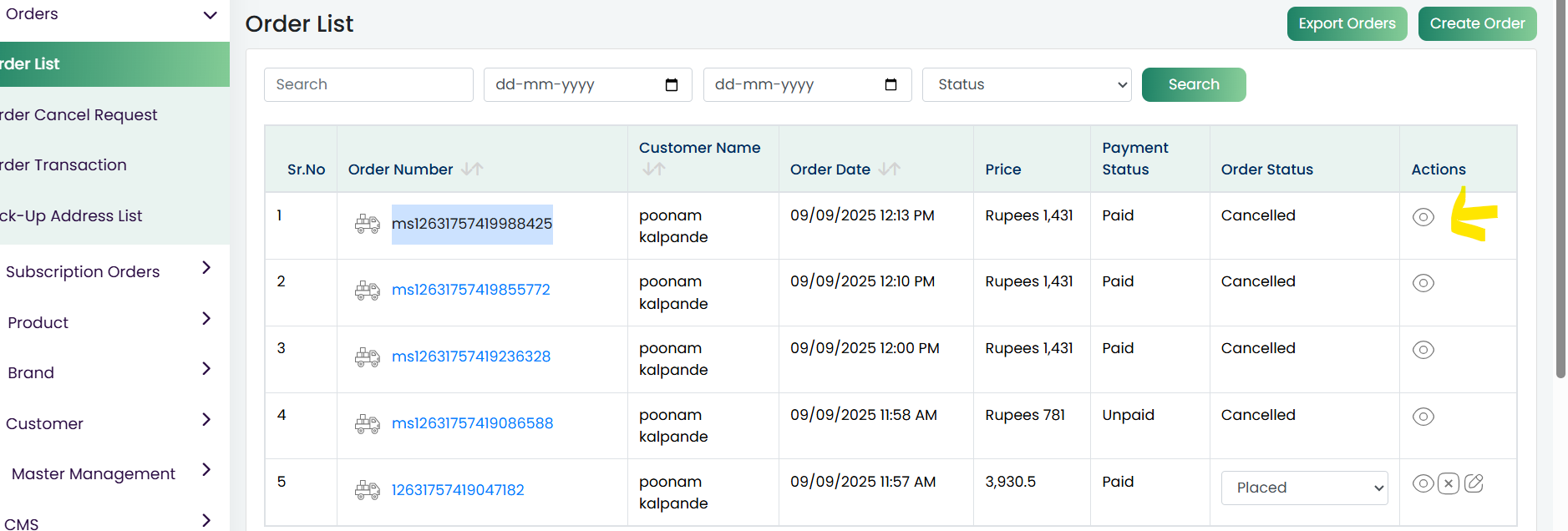
Task: Select order date 09/09/2025 12:13 PM
Action: click(862, 215)
